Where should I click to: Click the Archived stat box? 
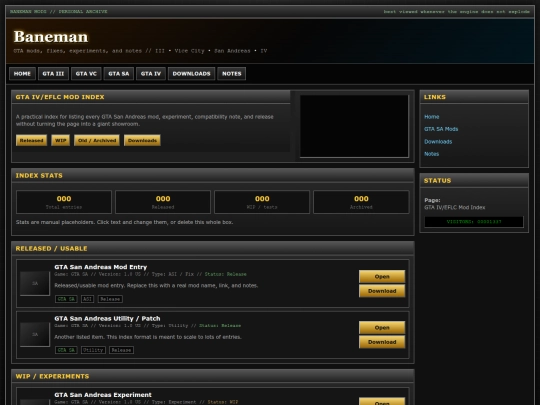tap(361, 202)
